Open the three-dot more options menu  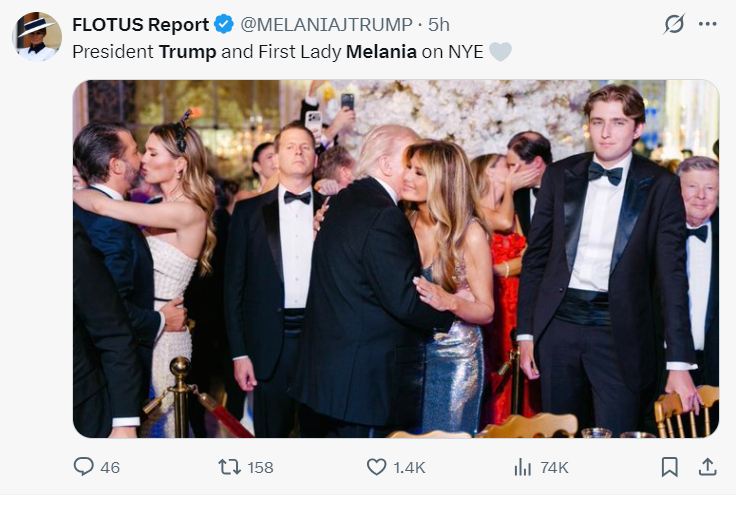[x=707, y=24]
